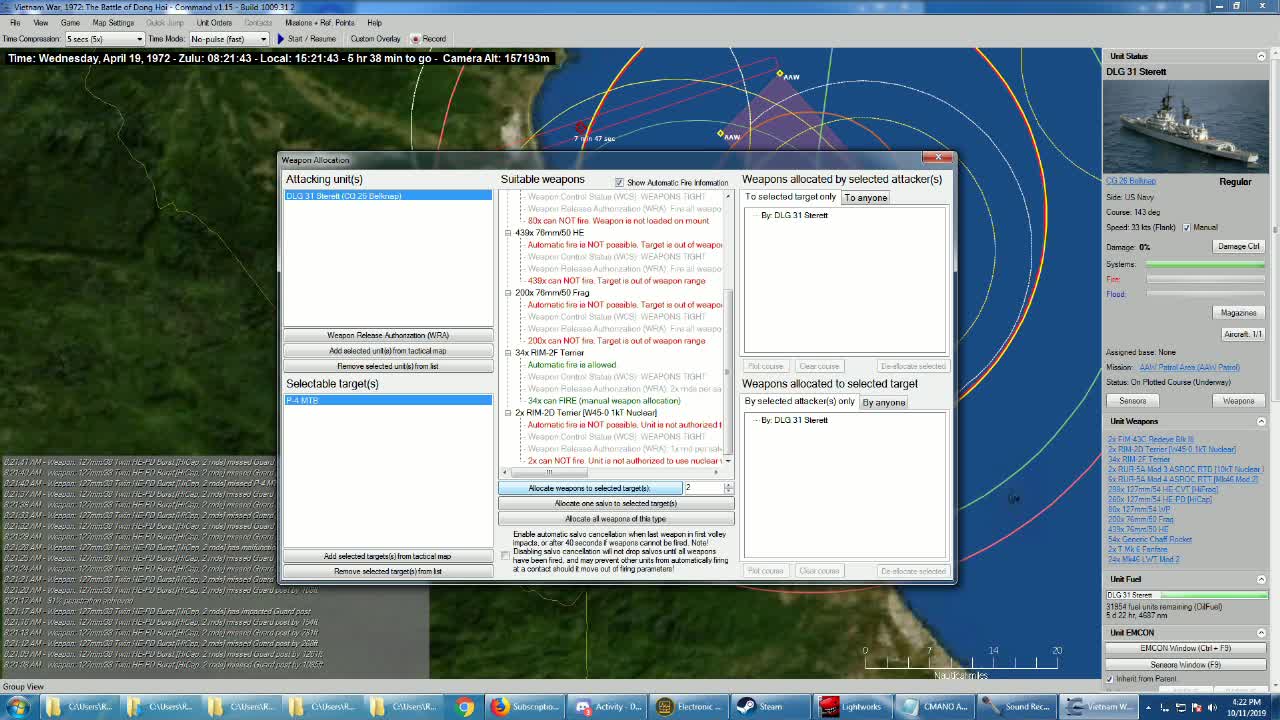Screen dimensions: 1280x720
Task: Click the quantity stepper arrows
Action: click(x=728, y=488)
